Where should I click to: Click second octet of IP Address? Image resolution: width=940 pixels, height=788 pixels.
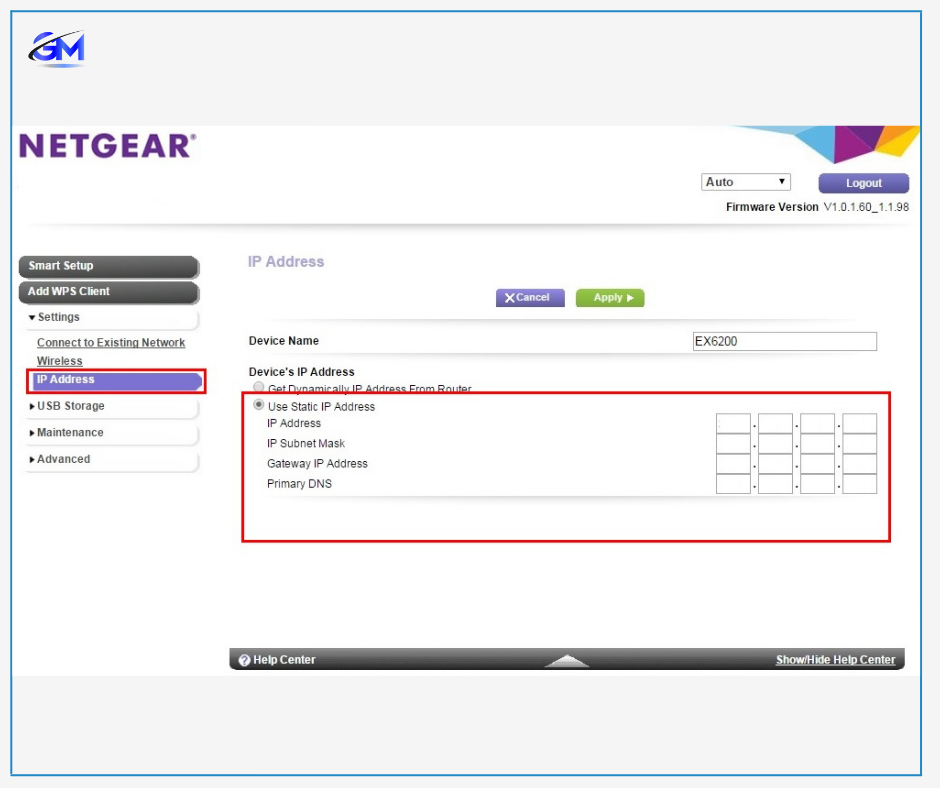click(x=775, y=423)
